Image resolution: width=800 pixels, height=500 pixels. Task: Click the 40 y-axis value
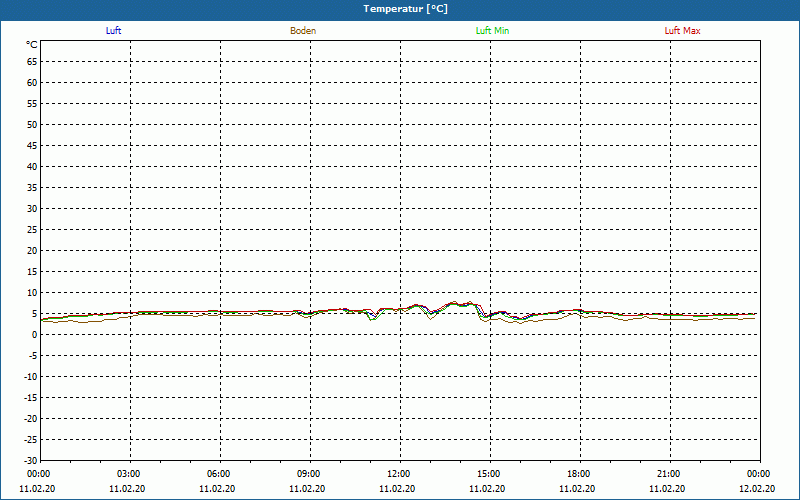point(32,166)
